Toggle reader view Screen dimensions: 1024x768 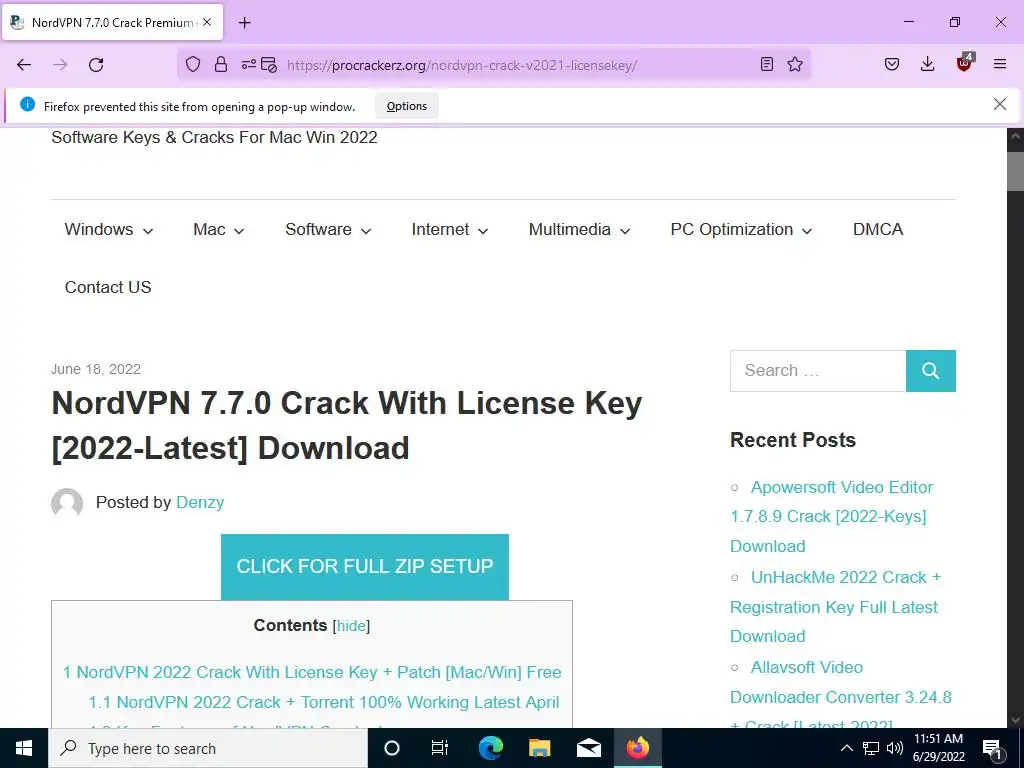point(767,64)
